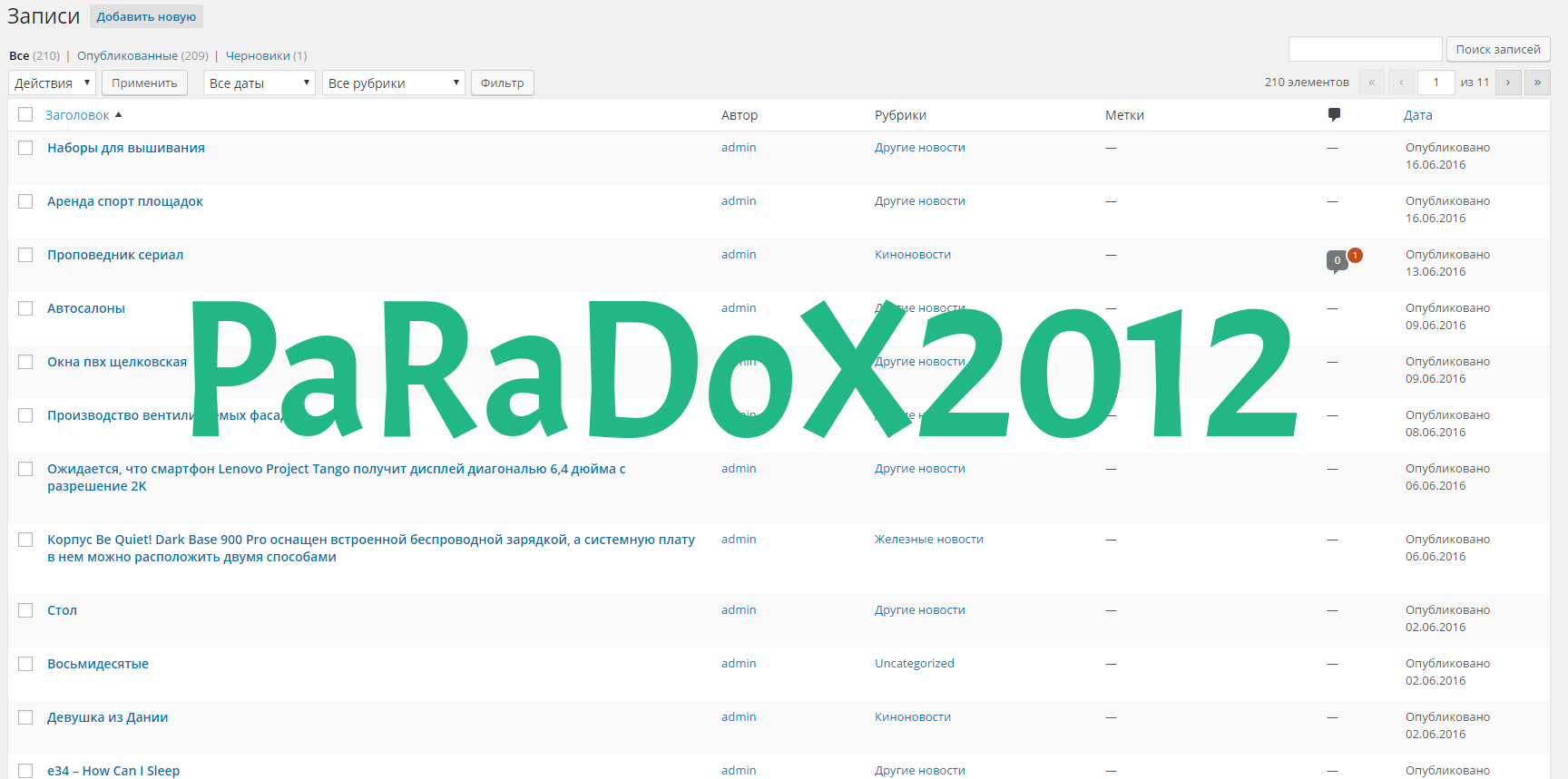Click the Фильтр button
The height and width of the screenshot is (779, 1568).
click(503, 83)
